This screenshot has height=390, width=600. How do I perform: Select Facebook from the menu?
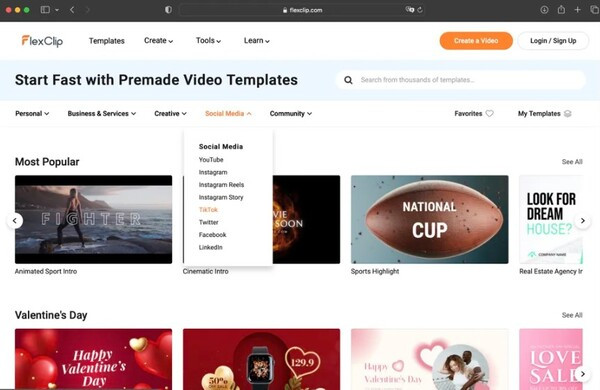click(x=212, y=235)
